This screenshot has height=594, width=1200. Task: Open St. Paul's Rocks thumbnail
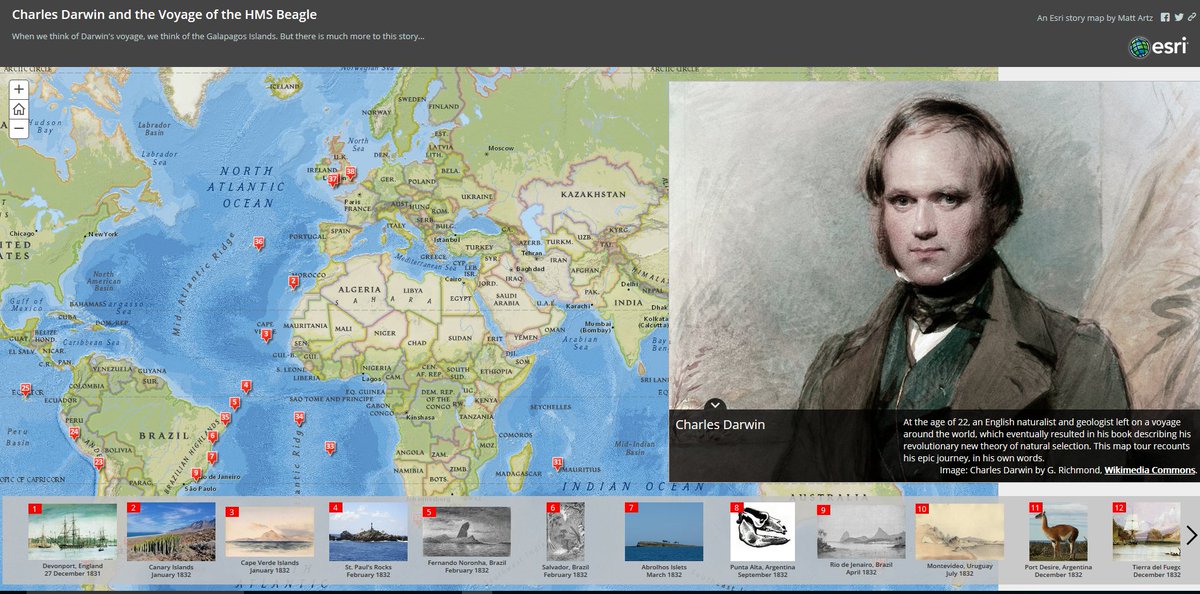point(367,531)
